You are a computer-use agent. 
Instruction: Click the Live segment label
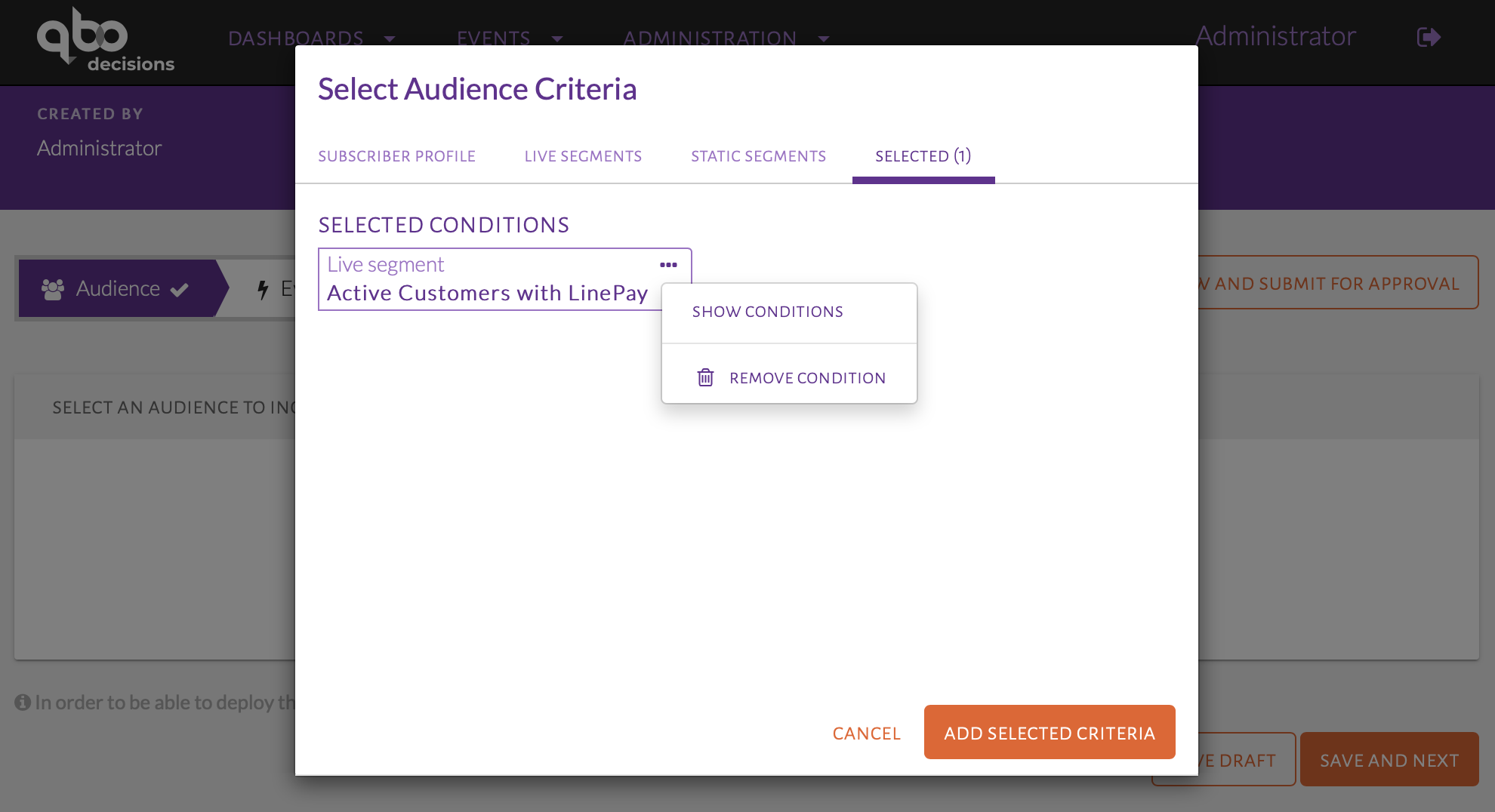click(385, 264)
